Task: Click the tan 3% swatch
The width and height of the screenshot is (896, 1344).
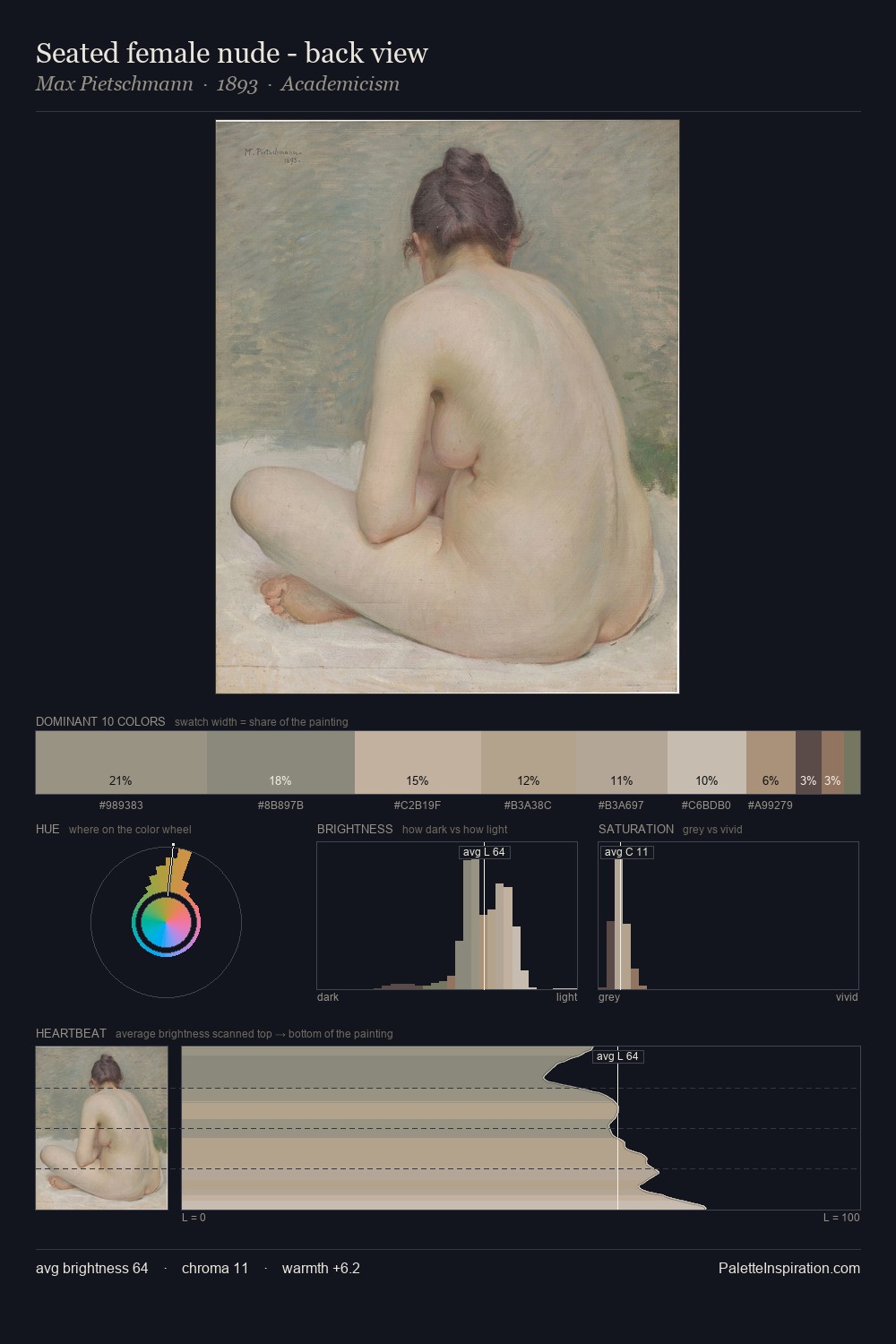Action: coord(832,762)
